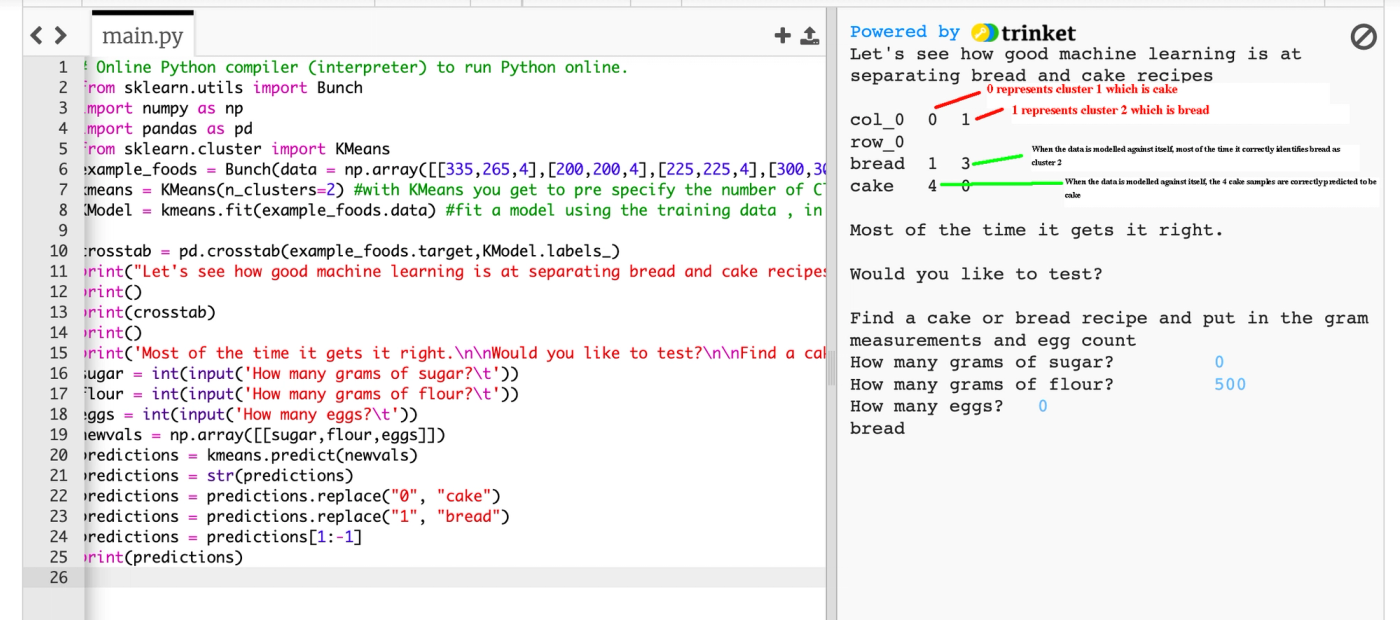Click the print(crosstab) line
Viewport: 1400px width, 620px height.
(148, 312)
